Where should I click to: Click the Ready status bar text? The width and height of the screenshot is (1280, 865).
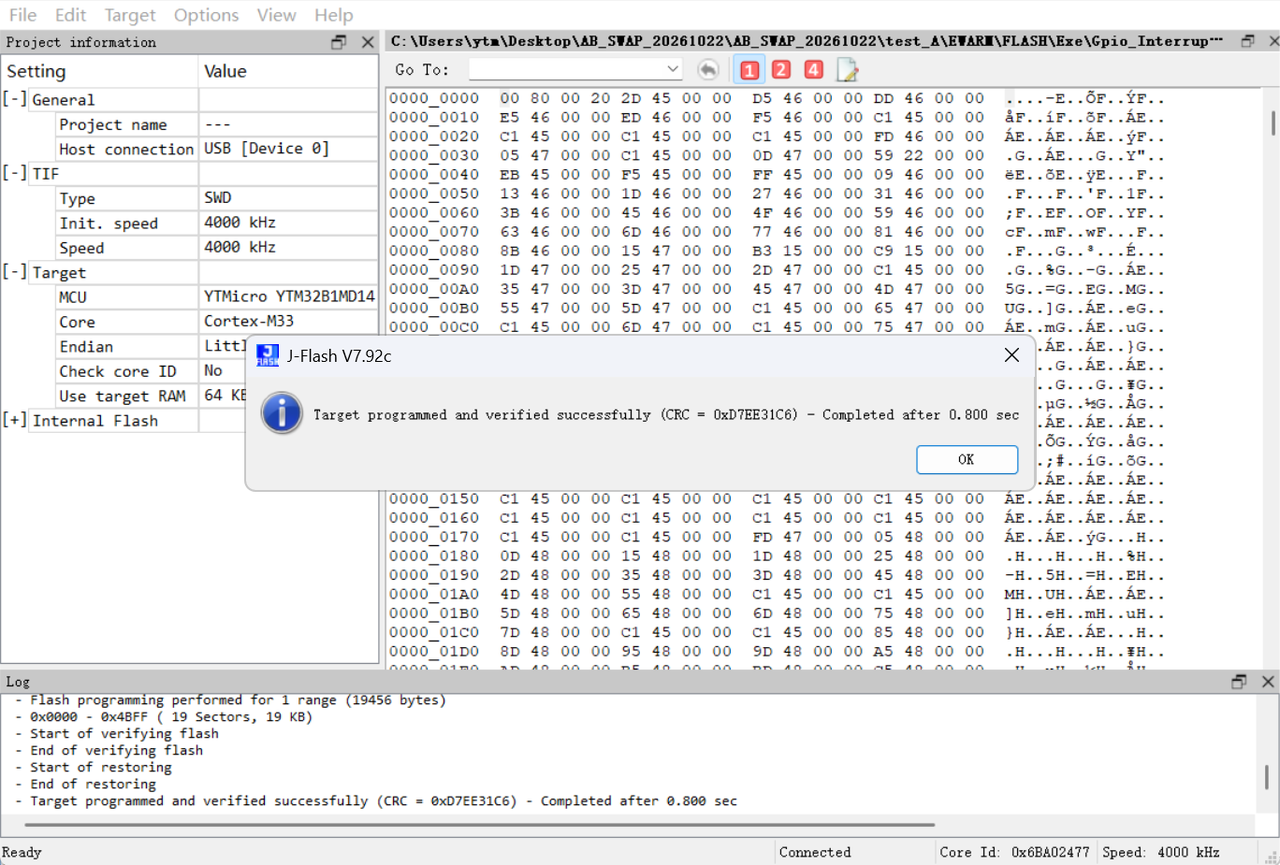(22, 852)
